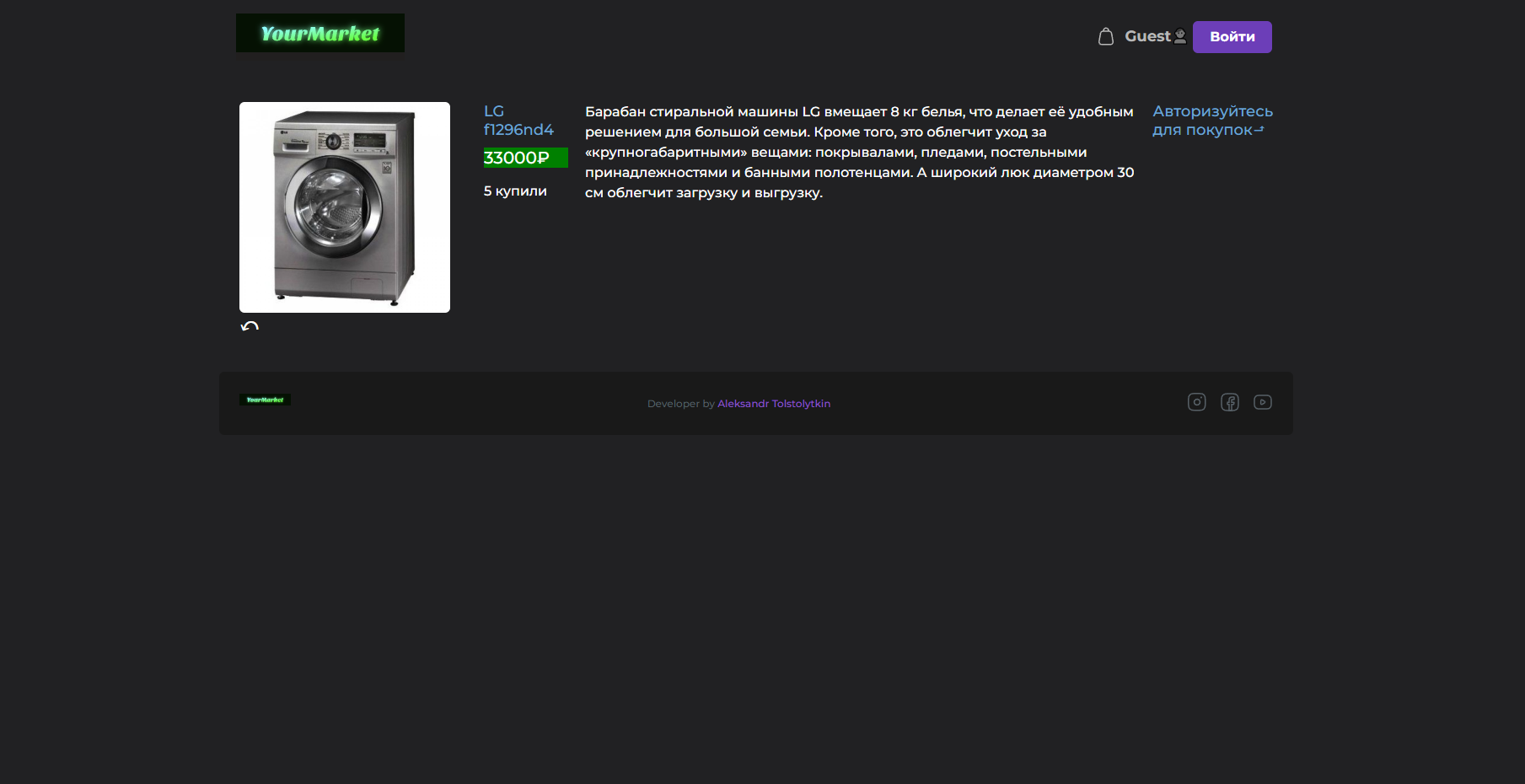Click the '5 купили' purchase count

click(515, 191)
